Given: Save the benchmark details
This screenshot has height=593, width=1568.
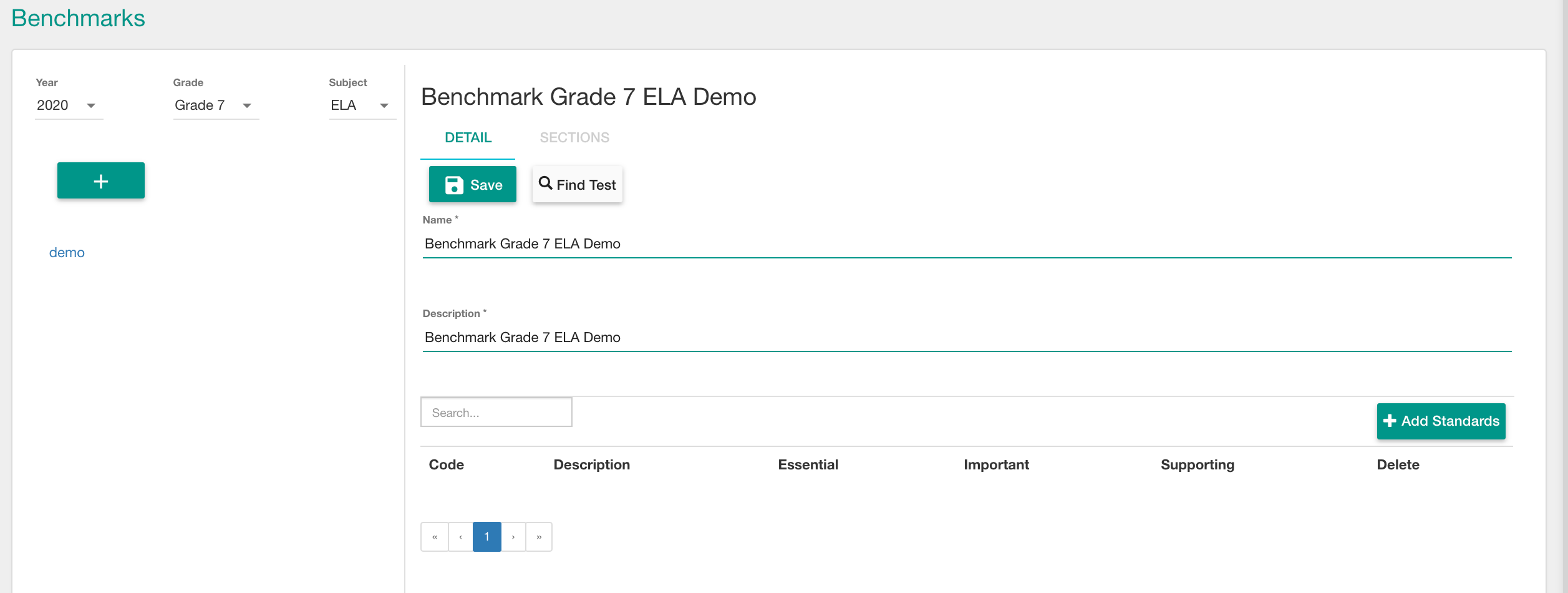Looking at the screenshot, I should point(473,184).
